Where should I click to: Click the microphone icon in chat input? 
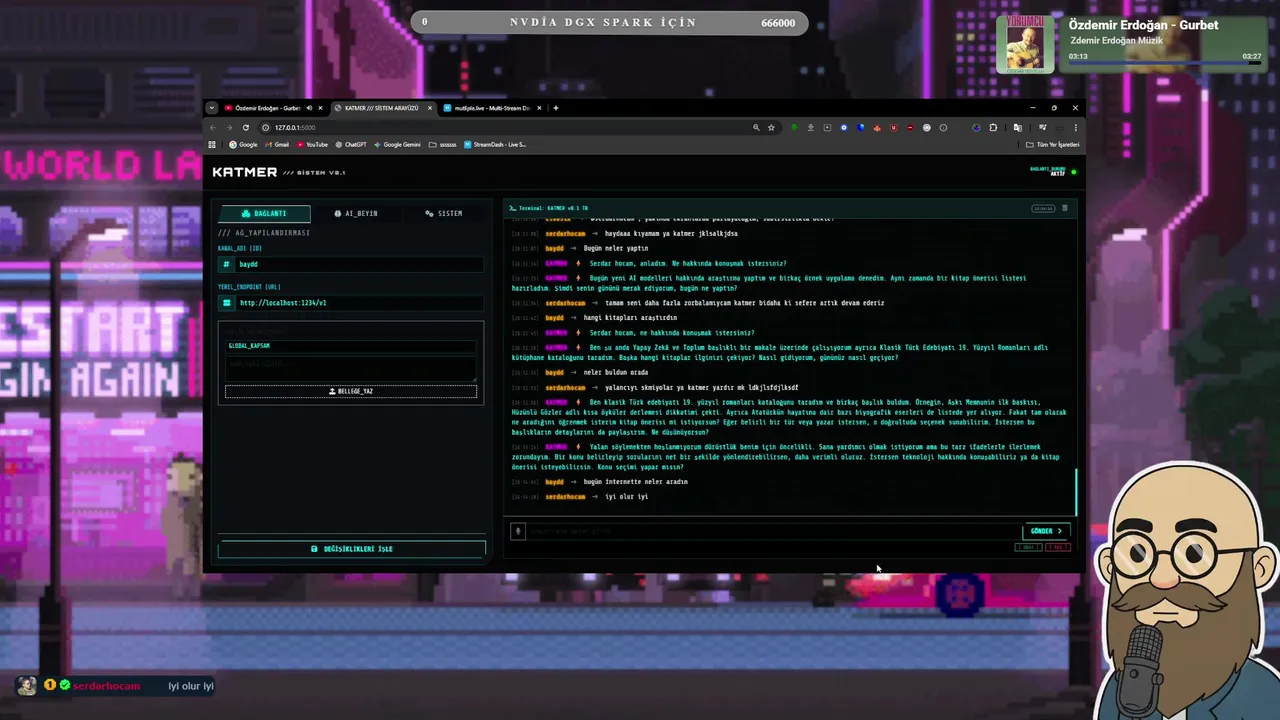click(518, 531)
